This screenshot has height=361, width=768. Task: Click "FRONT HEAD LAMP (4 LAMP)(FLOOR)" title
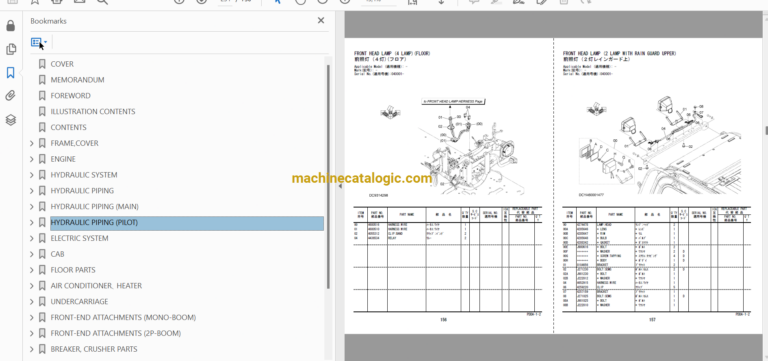click(392, 53)
